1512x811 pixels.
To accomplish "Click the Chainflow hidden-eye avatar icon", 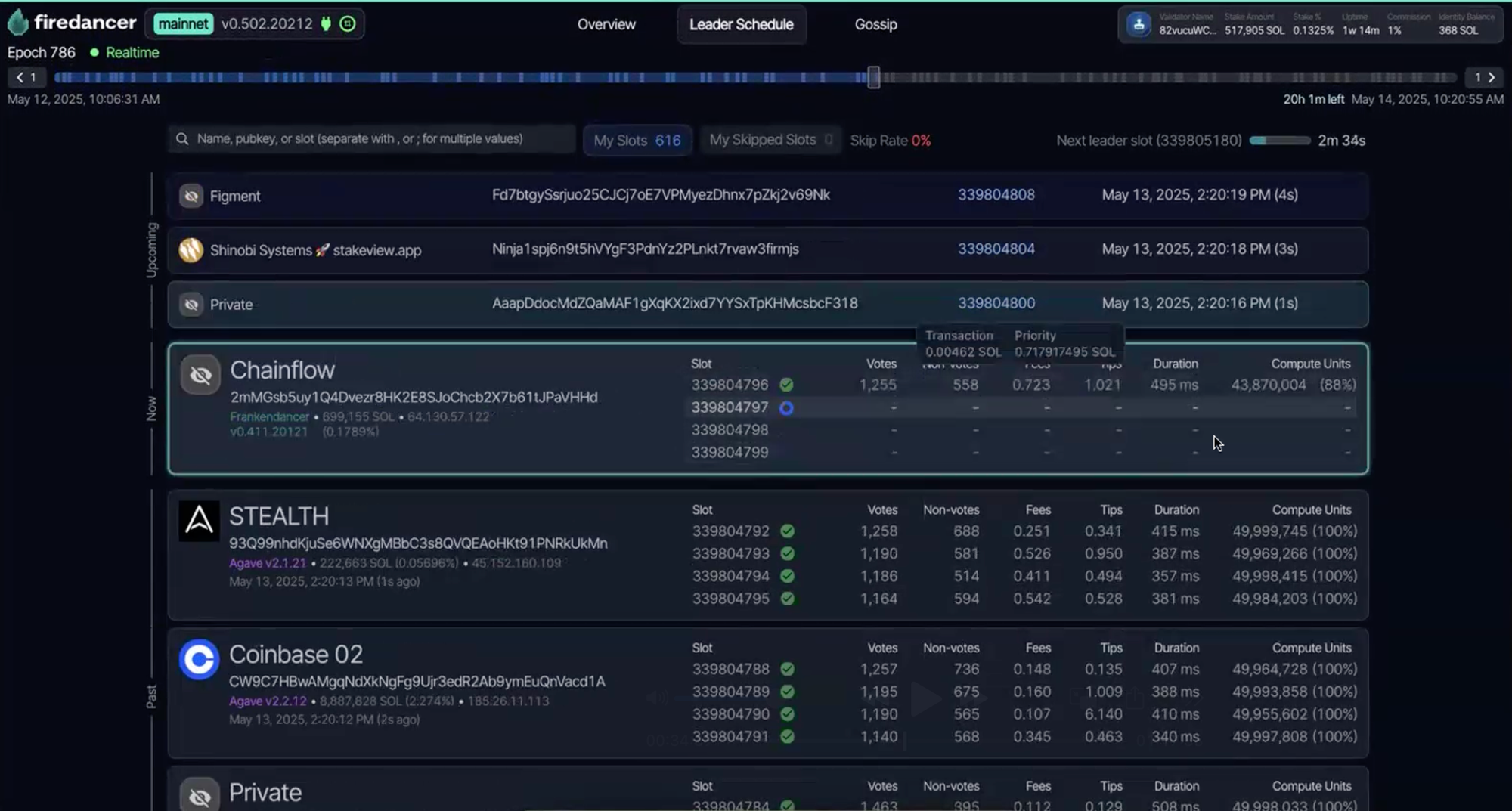I will point(200,374).
